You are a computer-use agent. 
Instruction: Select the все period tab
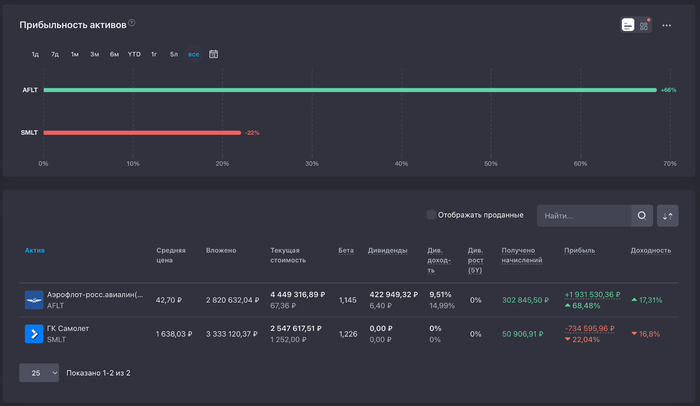click(x=193, y=54)
